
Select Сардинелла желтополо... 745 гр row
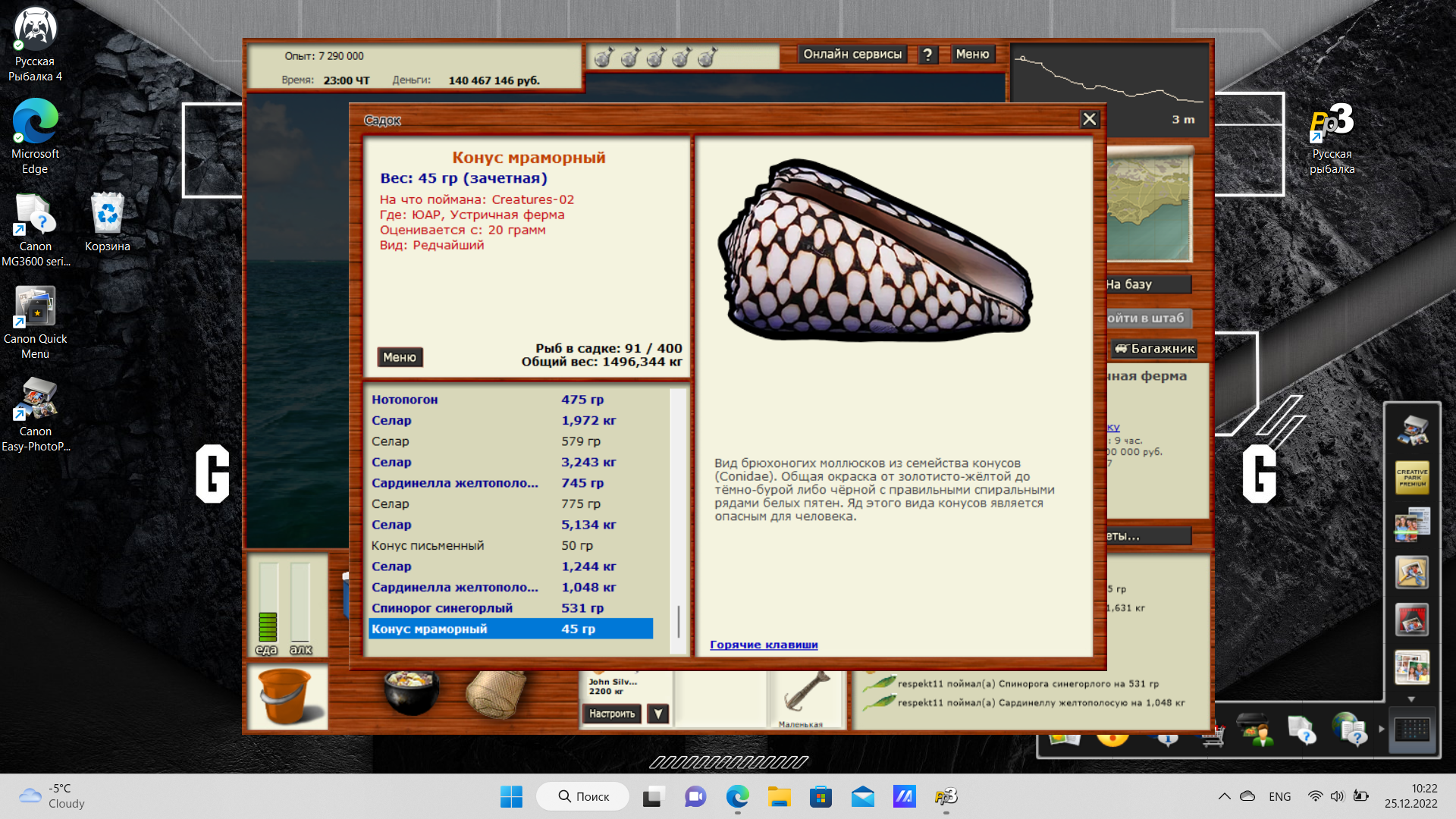pyautogui.click(x=510, y=483)
